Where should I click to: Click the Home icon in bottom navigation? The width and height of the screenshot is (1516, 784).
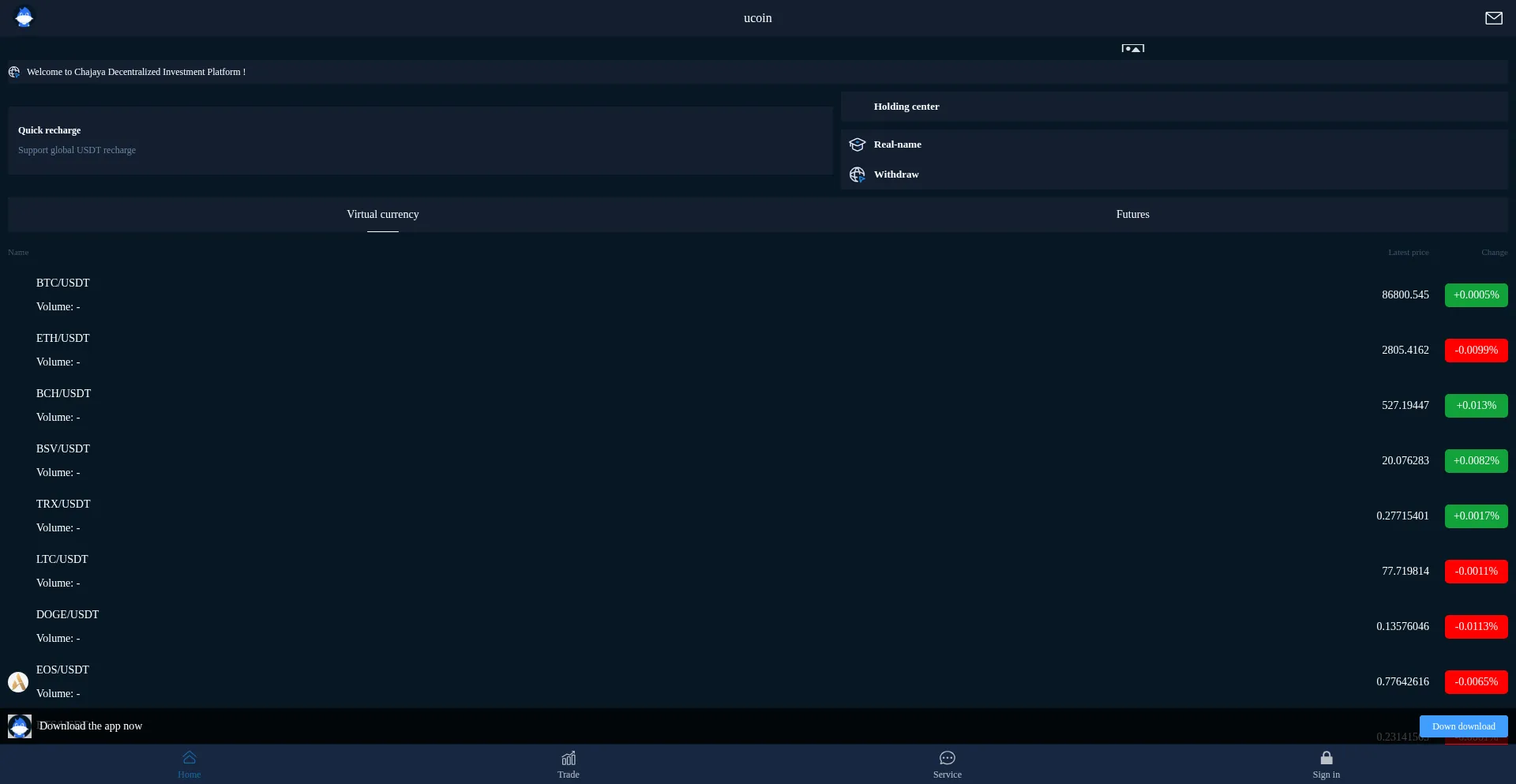(x=189, y=758)
